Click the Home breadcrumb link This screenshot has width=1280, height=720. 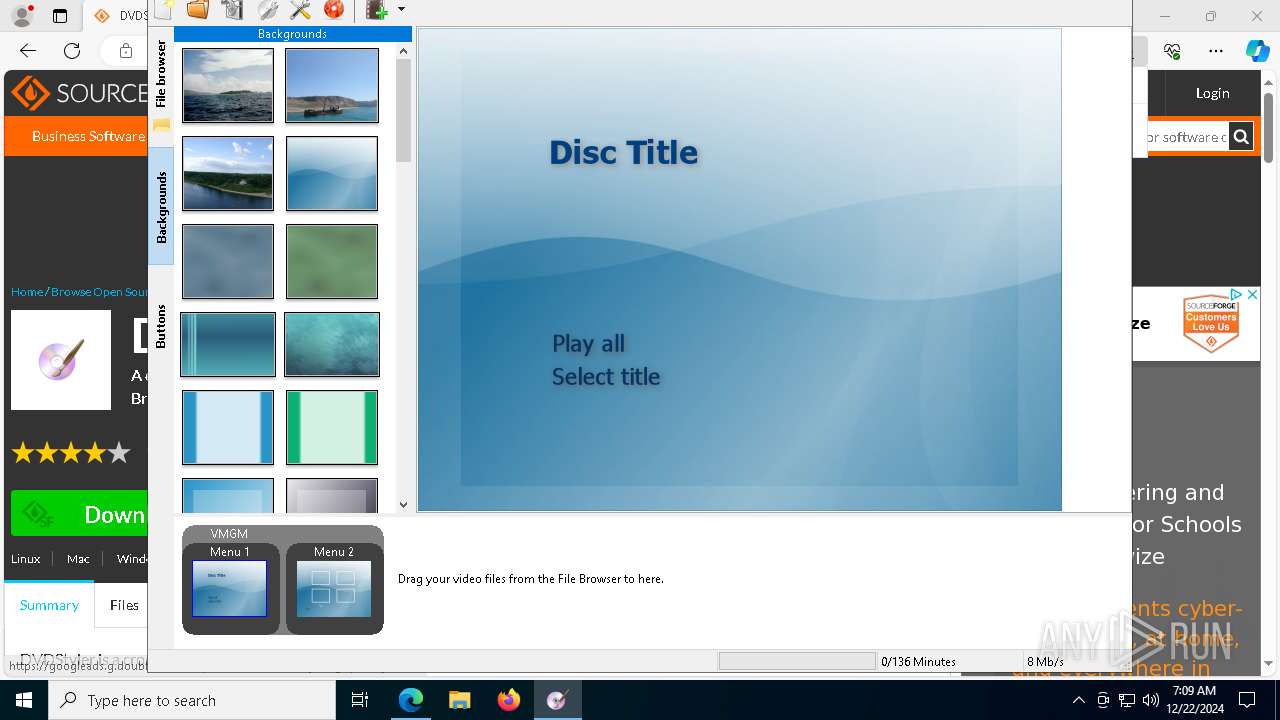(27, 292)
